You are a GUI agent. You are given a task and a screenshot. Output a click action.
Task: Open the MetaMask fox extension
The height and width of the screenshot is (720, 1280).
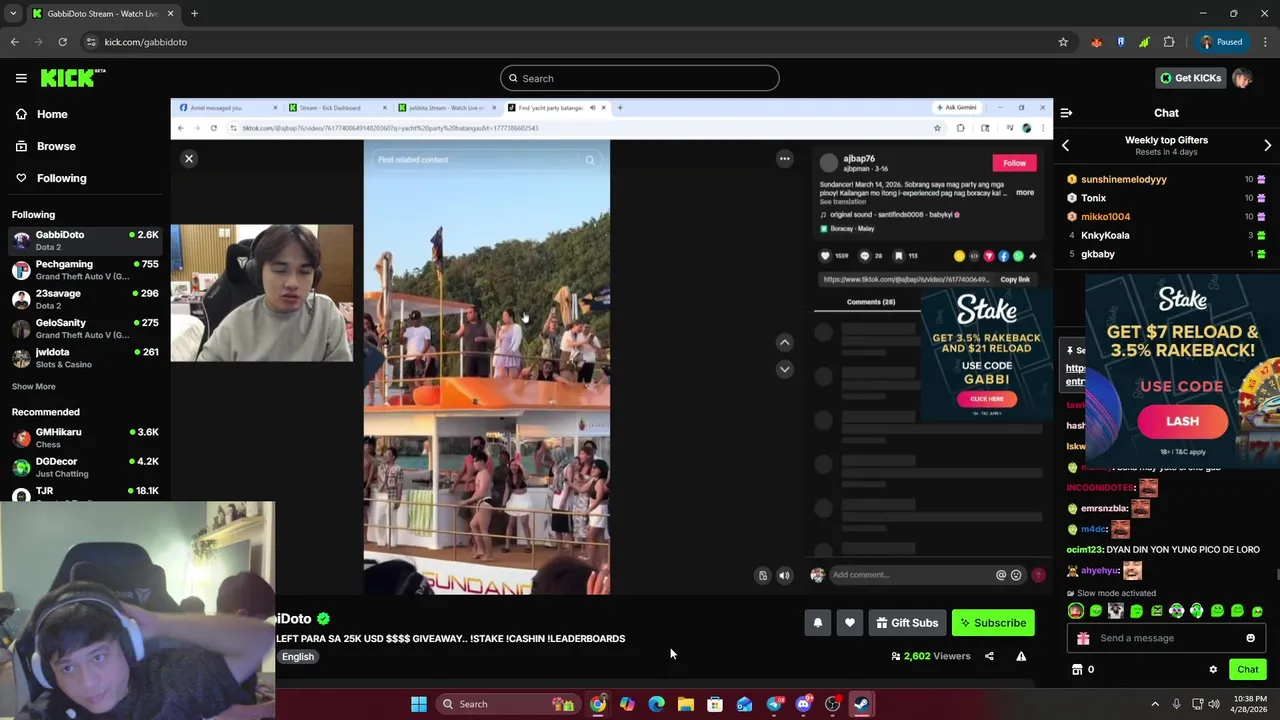1097,42
